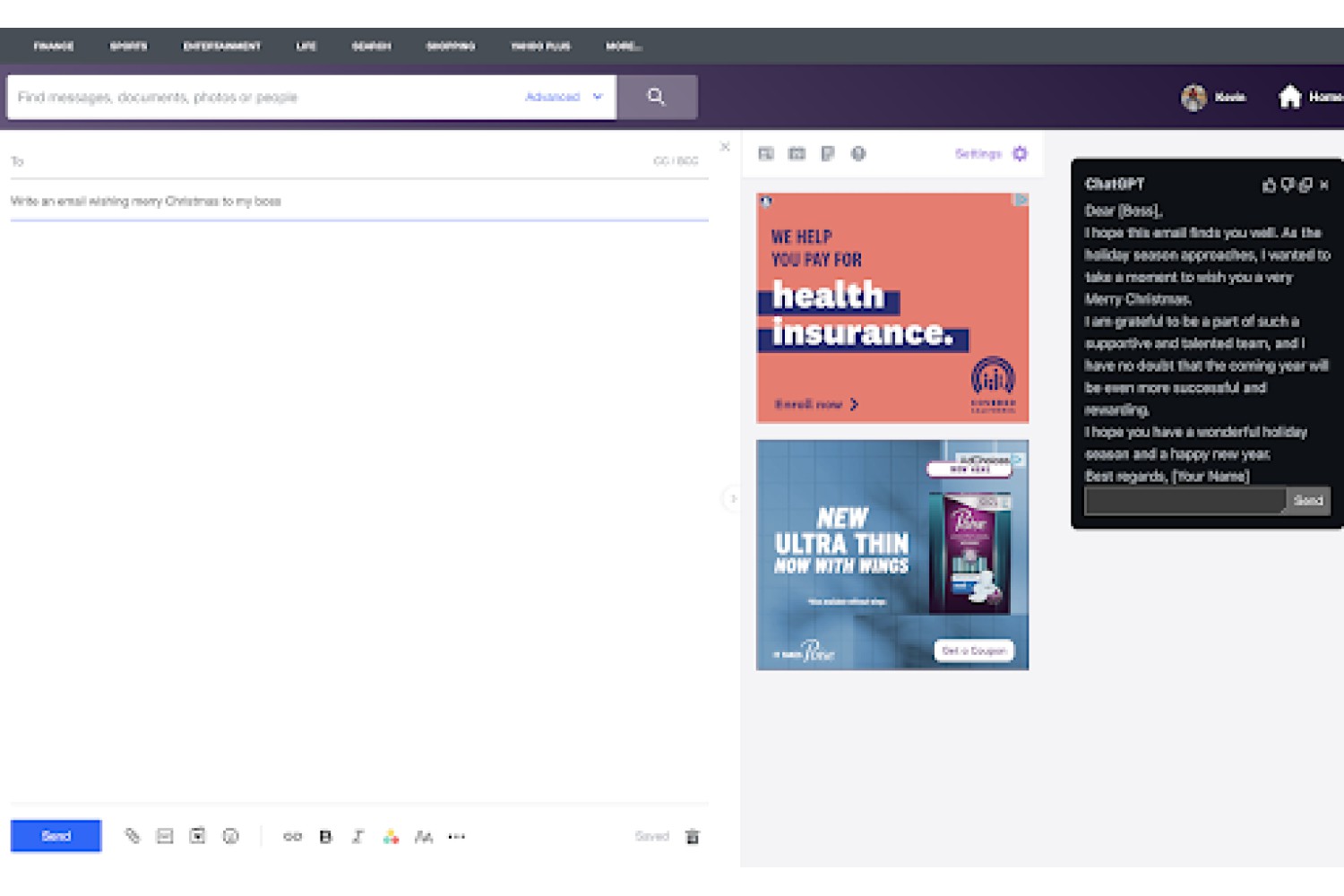Open the calendar icon in side panel

coord(797,154)
